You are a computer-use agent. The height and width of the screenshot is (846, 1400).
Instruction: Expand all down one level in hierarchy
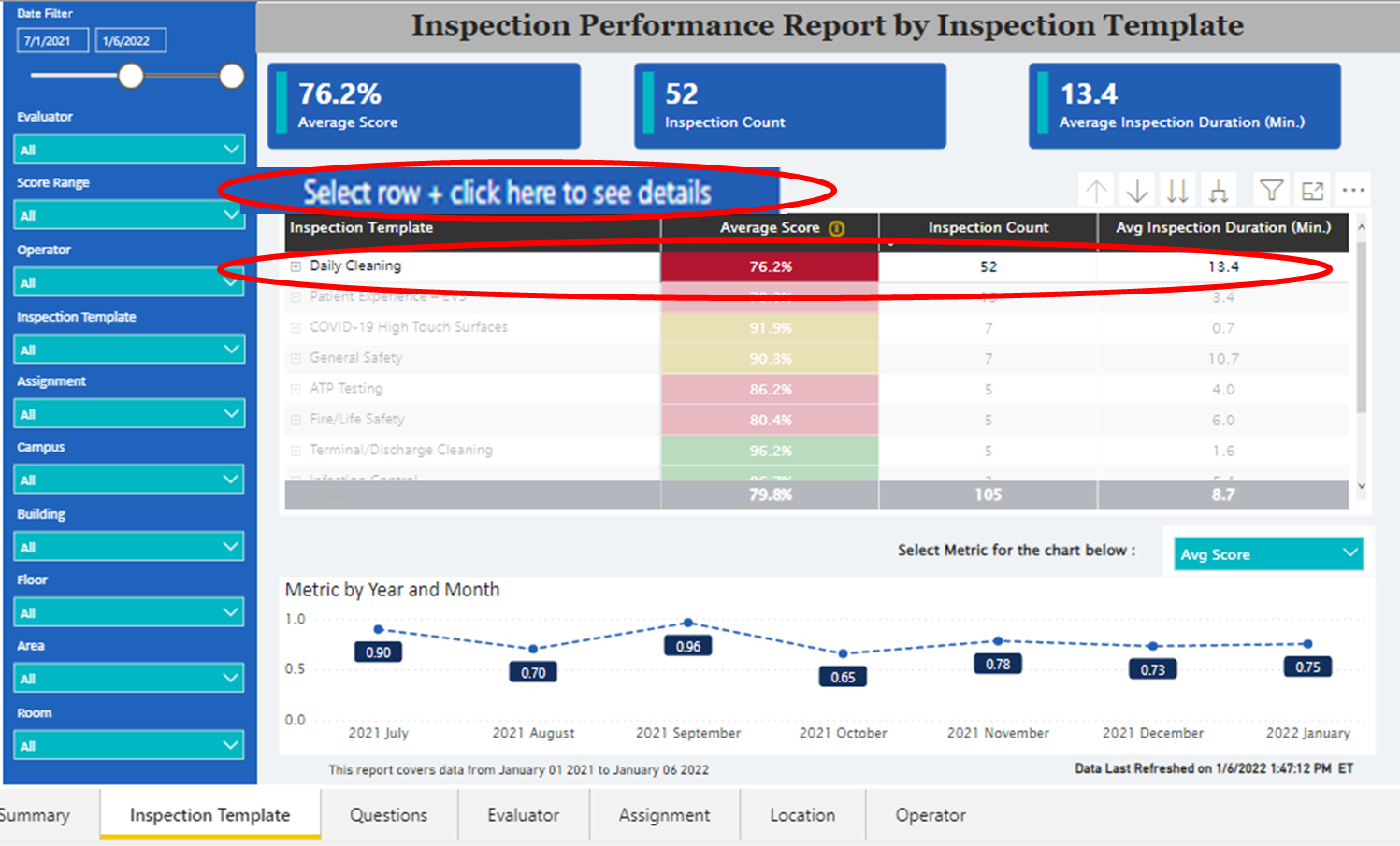pos(1219,189)
